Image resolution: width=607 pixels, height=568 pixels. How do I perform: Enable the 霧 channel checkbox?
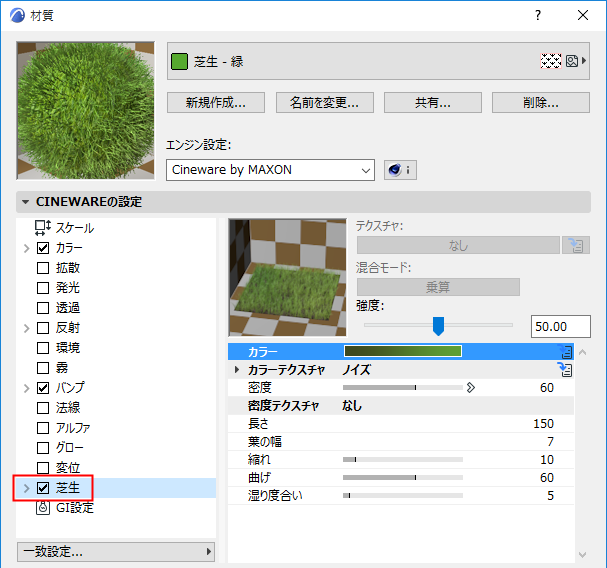coord(43,368)
